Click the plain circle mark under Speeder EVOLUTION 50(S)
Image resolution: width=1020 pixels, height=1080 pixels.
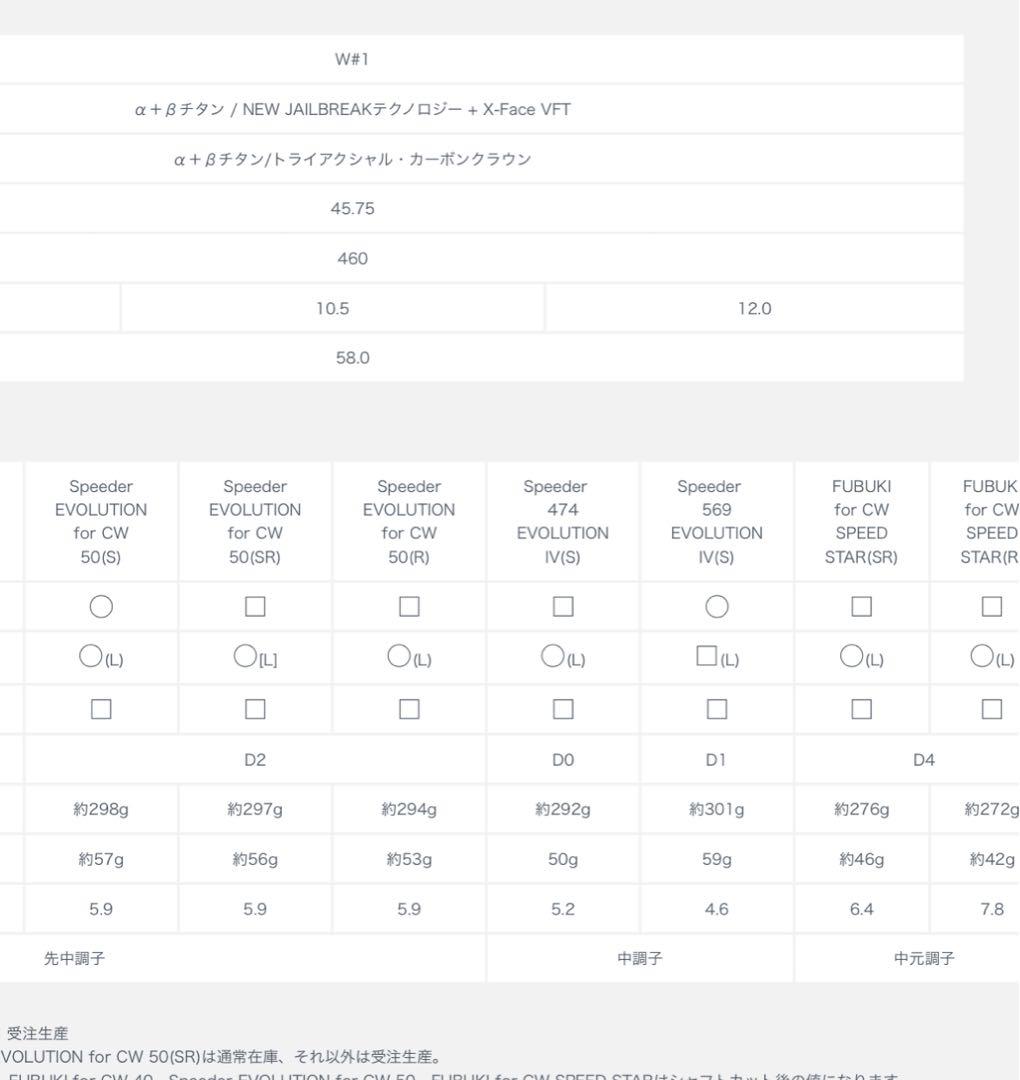pos(101,607)
